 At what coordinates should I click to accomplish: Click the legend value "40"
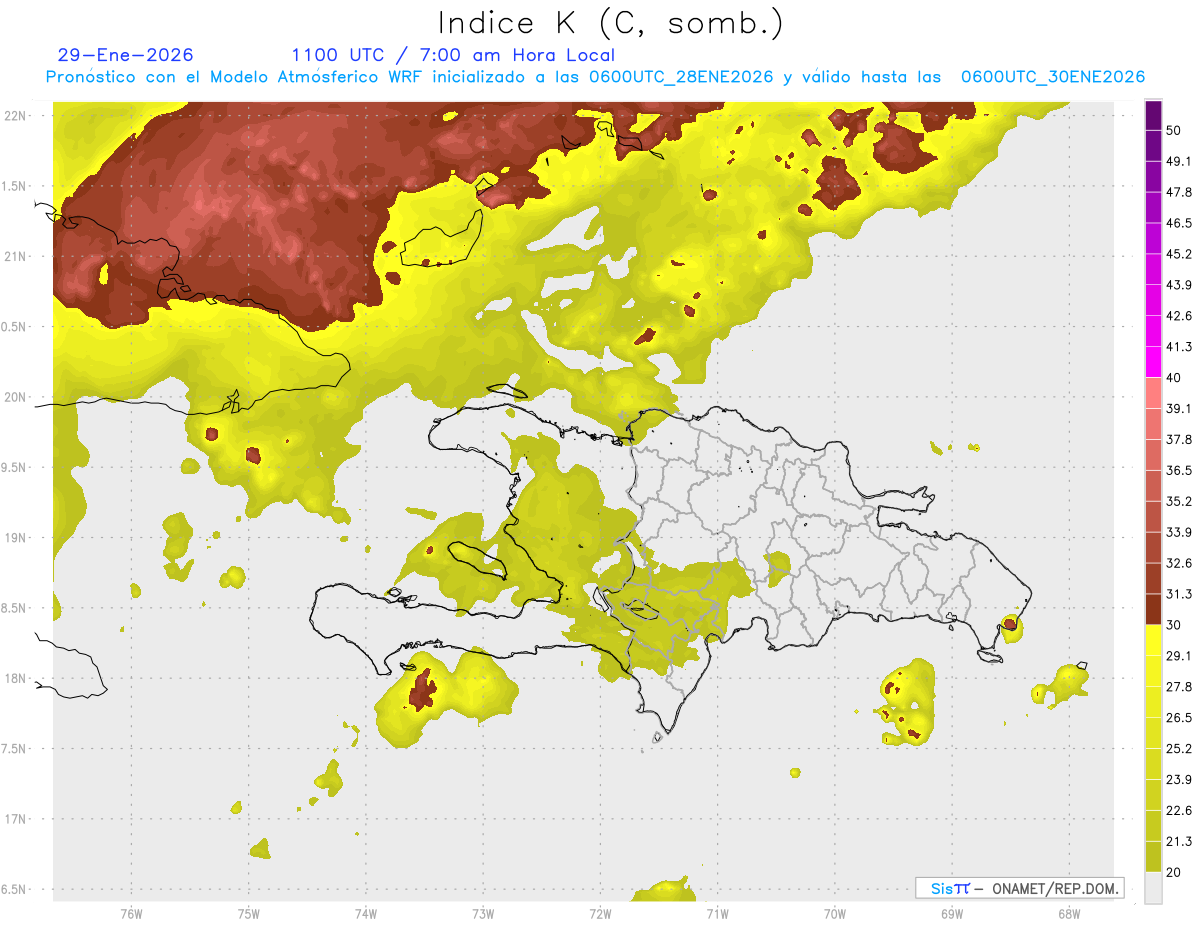click(1174, 378)
